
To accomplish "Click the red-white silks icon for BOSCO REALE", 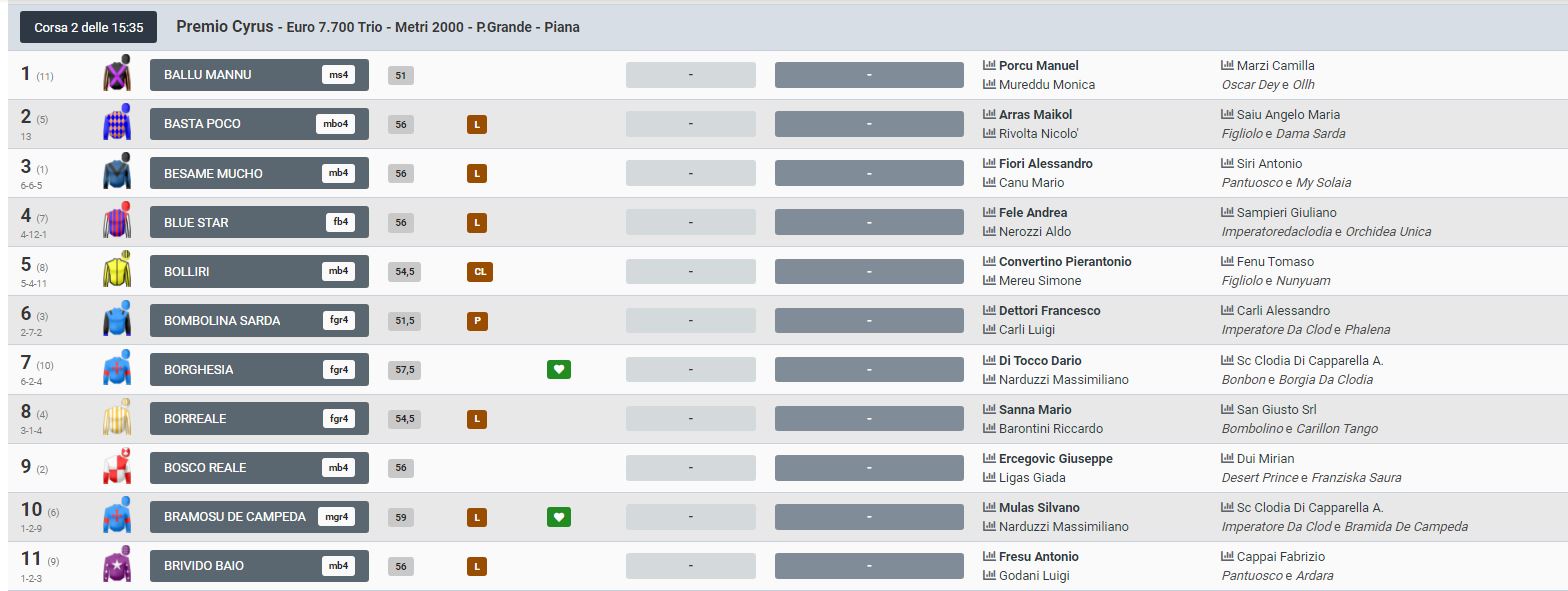I will [117, 468].
